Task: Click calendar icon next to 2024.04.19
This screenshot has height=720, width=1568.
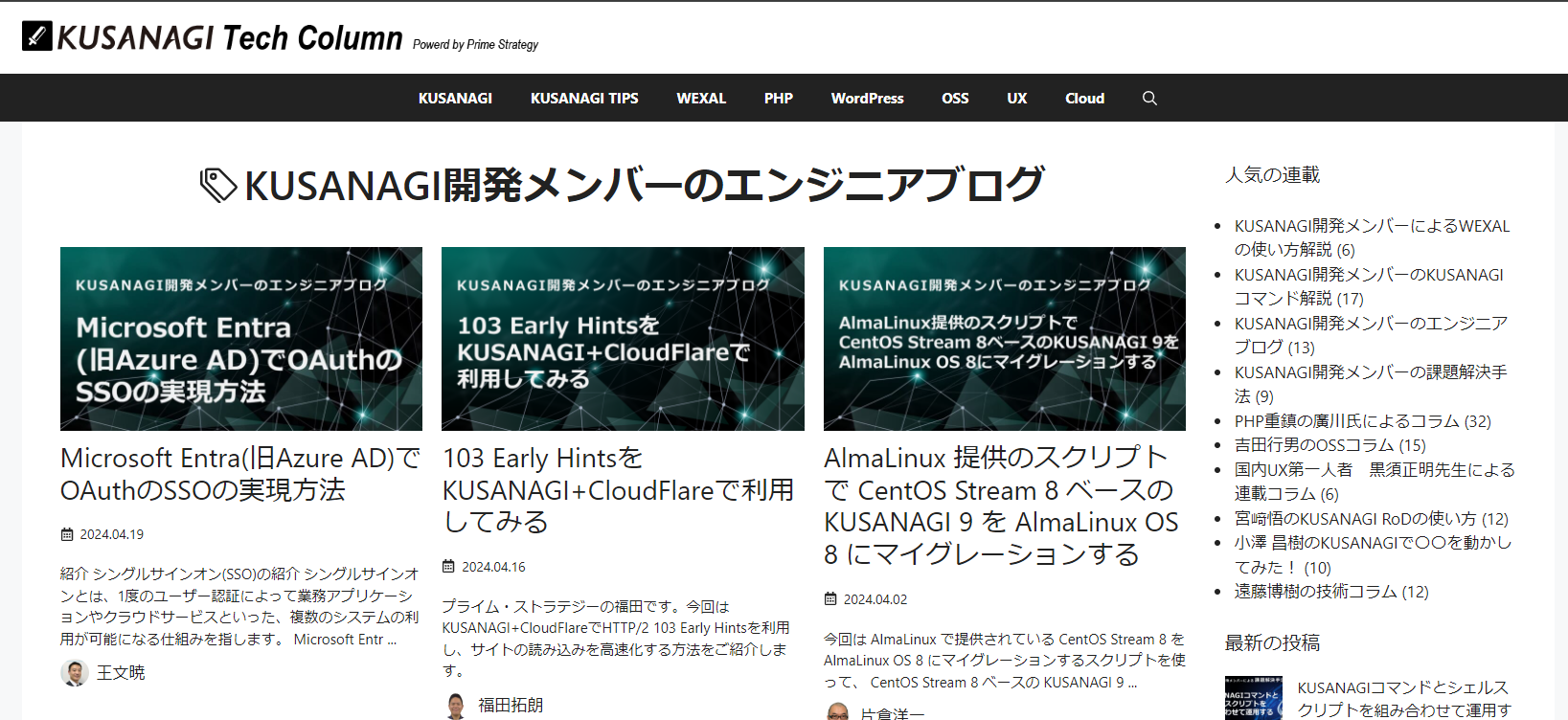Action: (67, 534)
